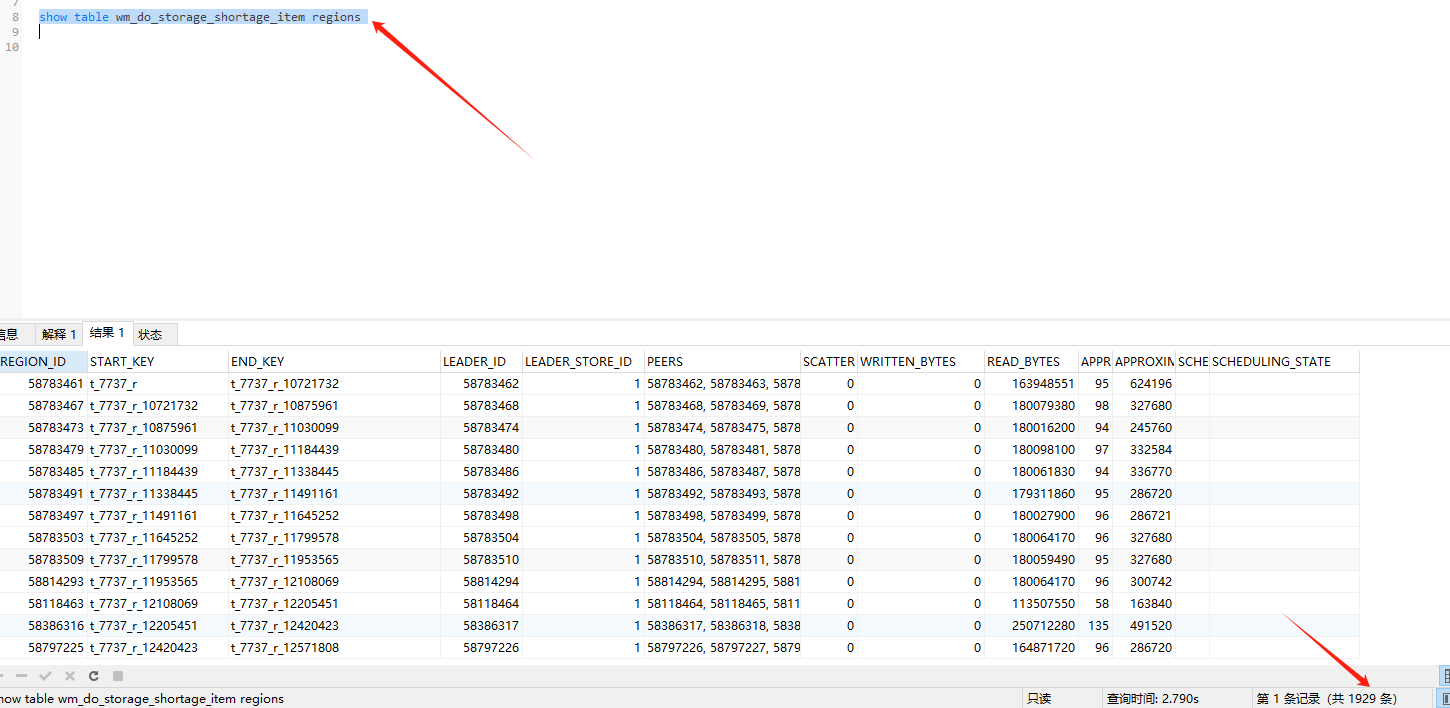
Task: Click the START_KEY column header
Action: coord(158,361)
